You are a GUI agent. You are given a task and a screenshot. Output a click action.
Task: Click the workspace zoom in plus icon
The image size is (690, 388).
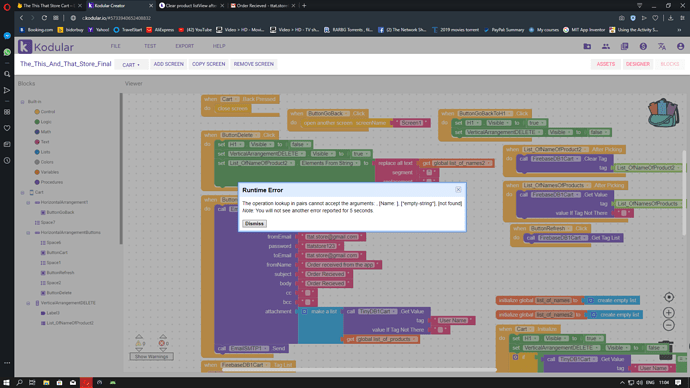(668, 312)
